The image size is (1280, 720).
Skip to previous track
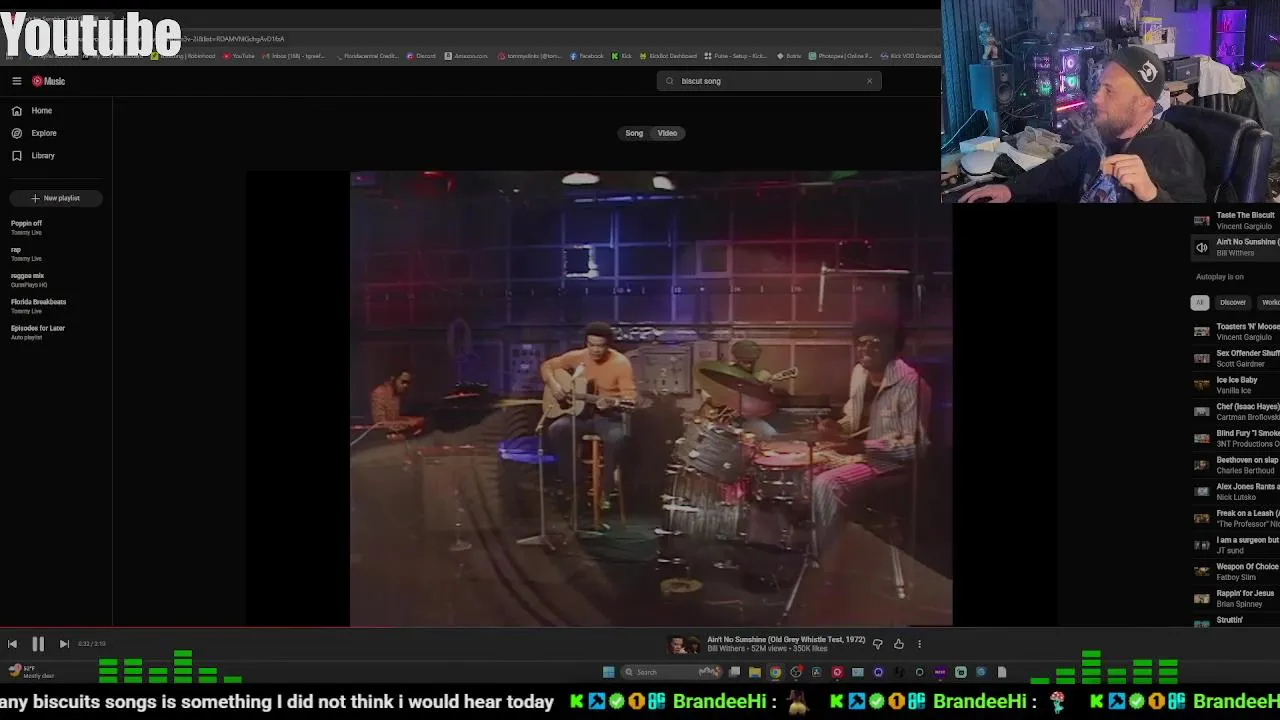(x=12, y=644)
